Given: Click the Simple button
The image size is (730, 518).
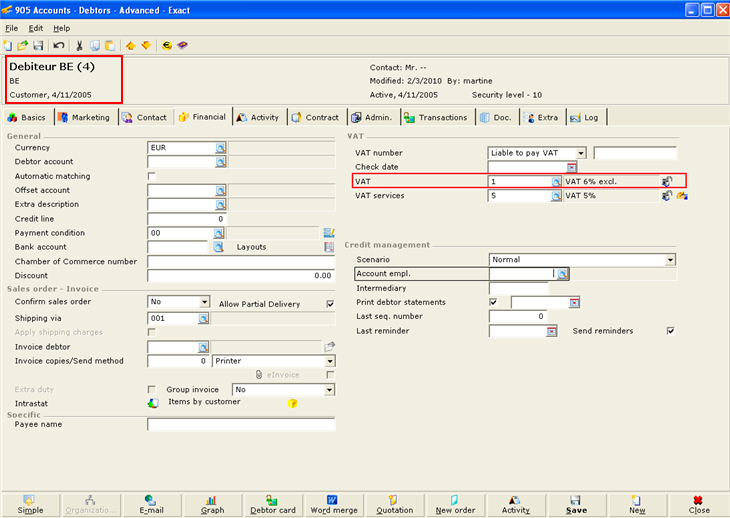Looking at the screenshot, I should tap(30, 505).
